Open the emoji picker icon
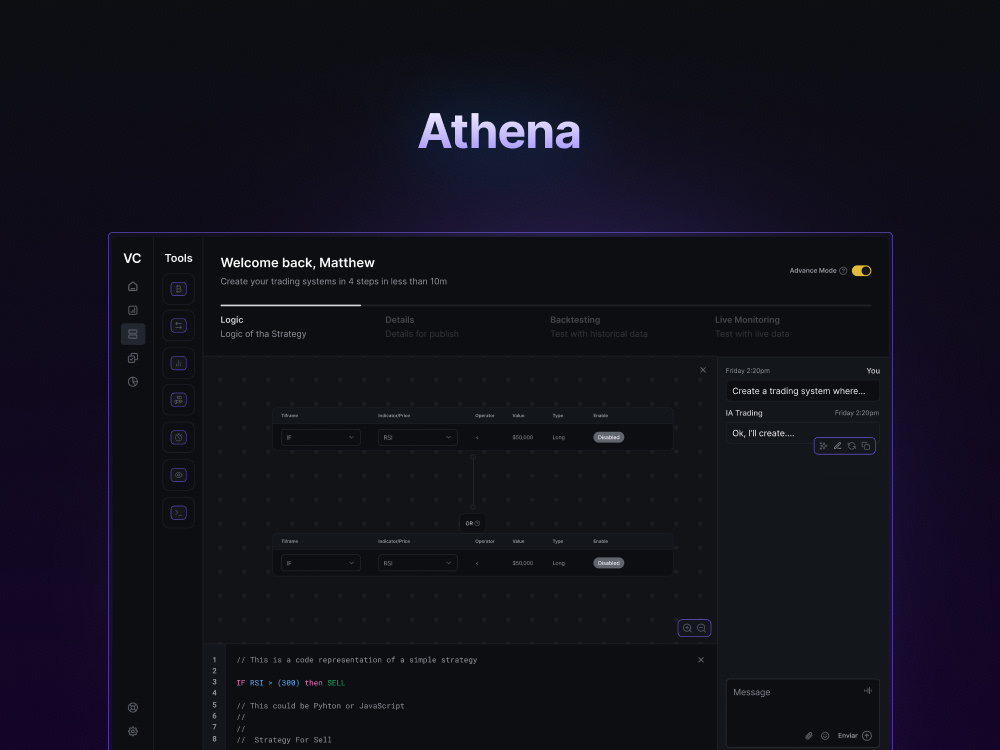Viewport: 1000px width, 750px height. point(825,736)
